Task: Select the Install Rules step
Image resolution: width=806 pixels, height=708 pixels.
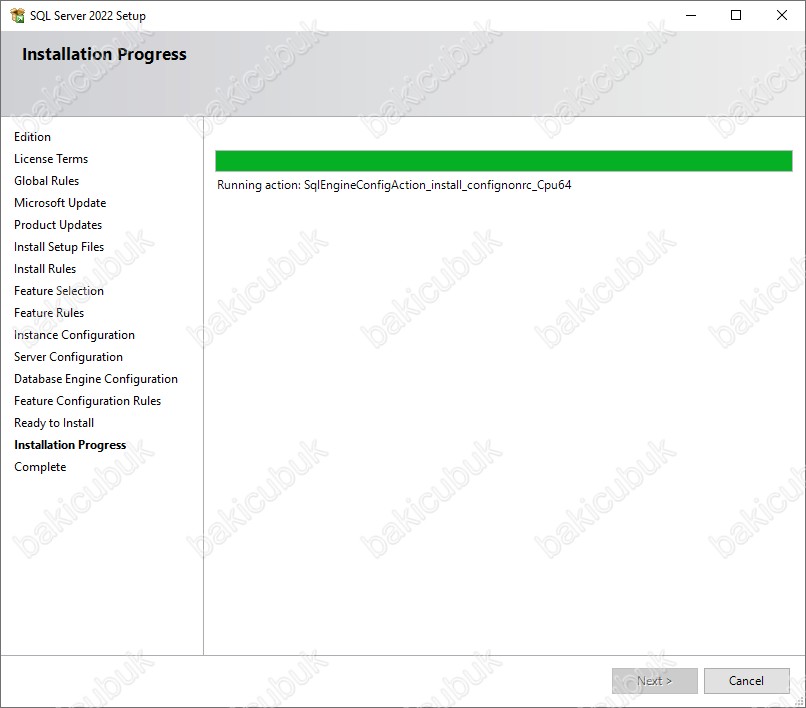Action: [x=45, y=269]
